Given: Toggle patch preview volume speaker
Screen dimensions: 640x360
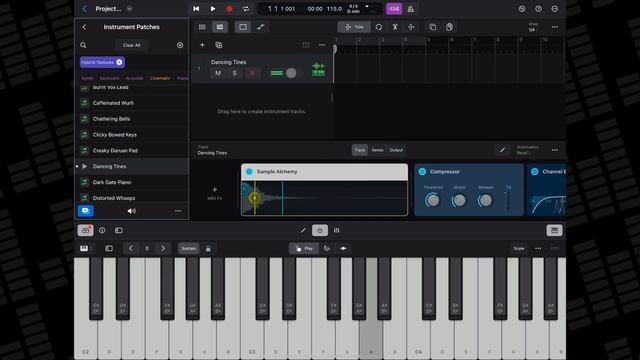Looking at the screenshot, I should (x=131, y=211).
